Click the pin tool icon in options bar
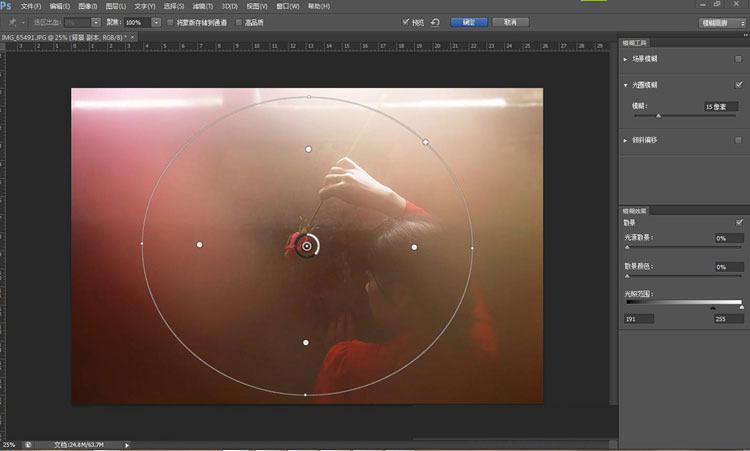 10,21
